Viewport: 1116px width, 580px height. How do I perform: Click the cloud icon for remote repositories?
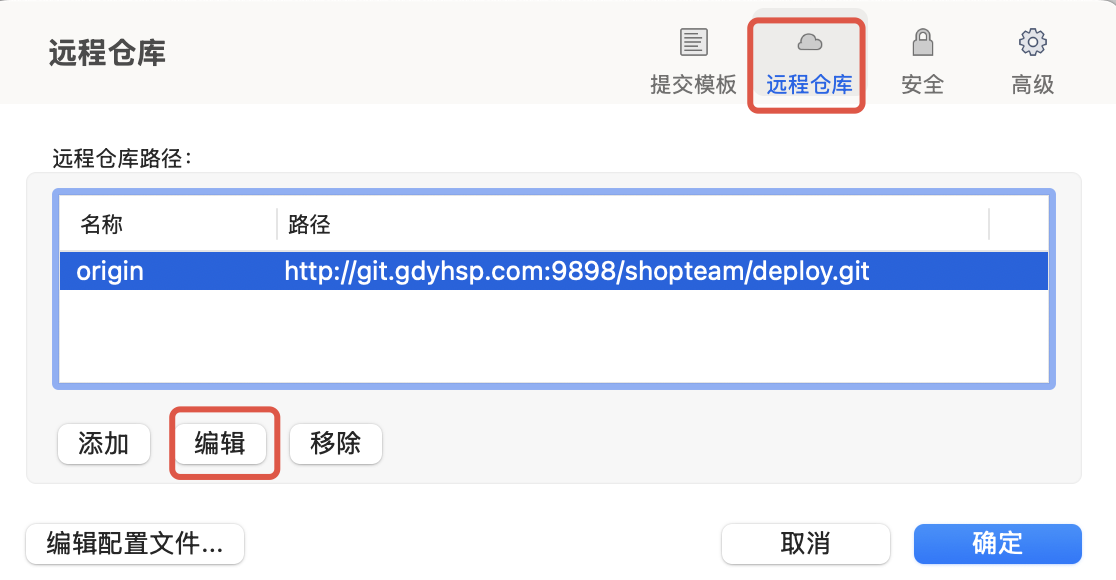[808, 42]
